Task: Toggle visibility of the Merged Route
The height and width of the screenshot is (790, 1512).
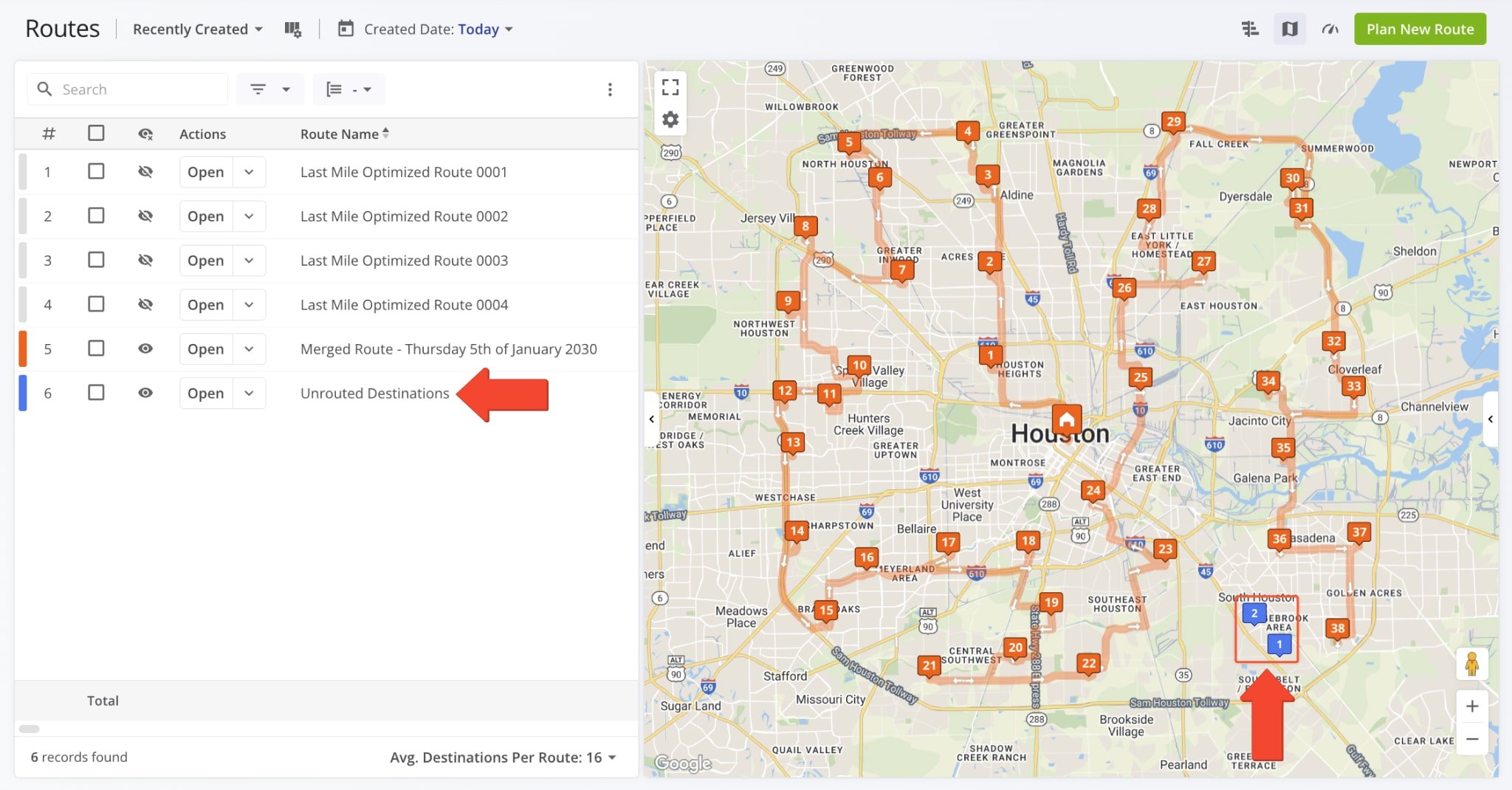Action: coord(145,348)
